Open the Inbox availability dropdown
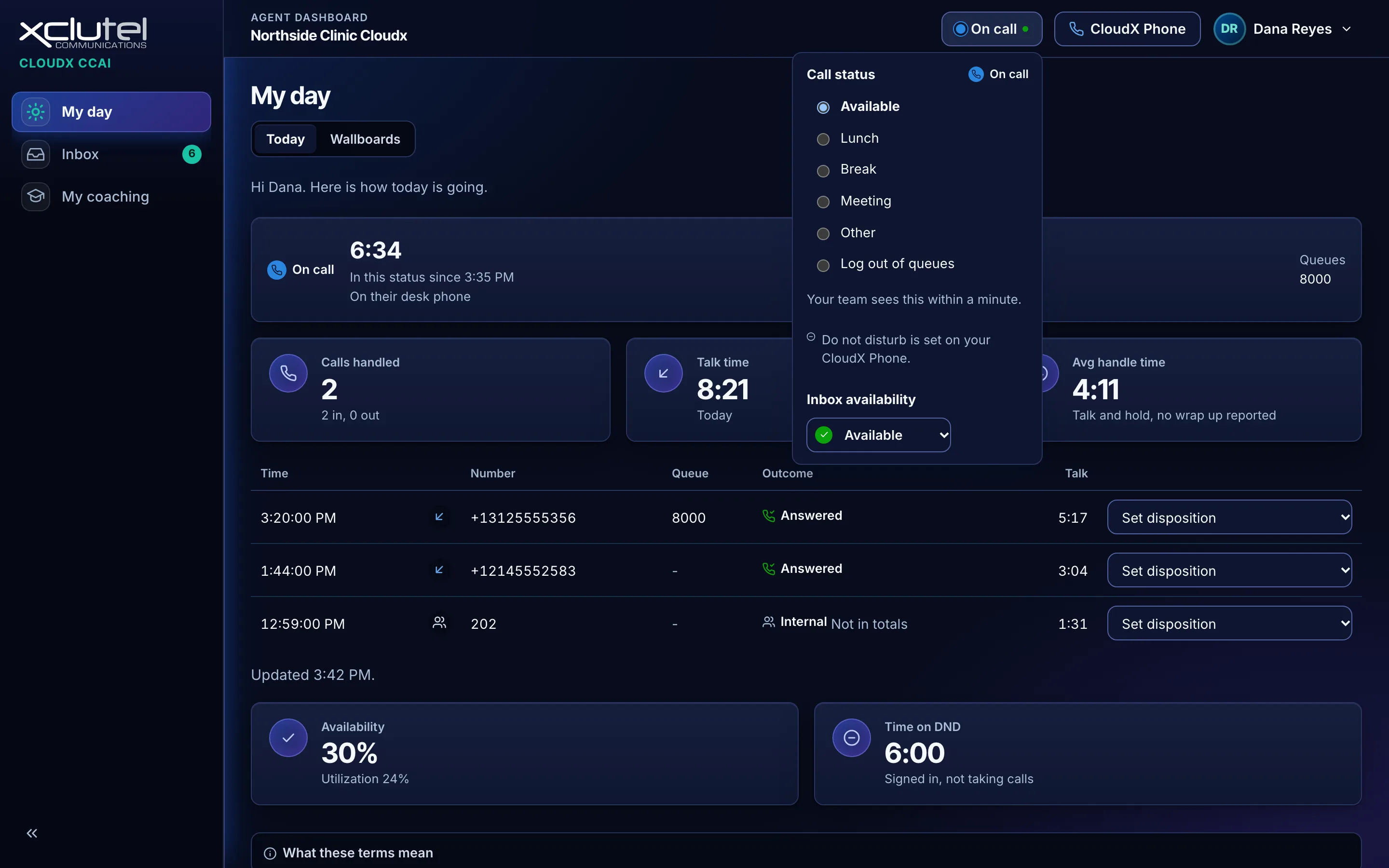The height and width of the screenshot is (868, 1389). (x=878, y=435)
